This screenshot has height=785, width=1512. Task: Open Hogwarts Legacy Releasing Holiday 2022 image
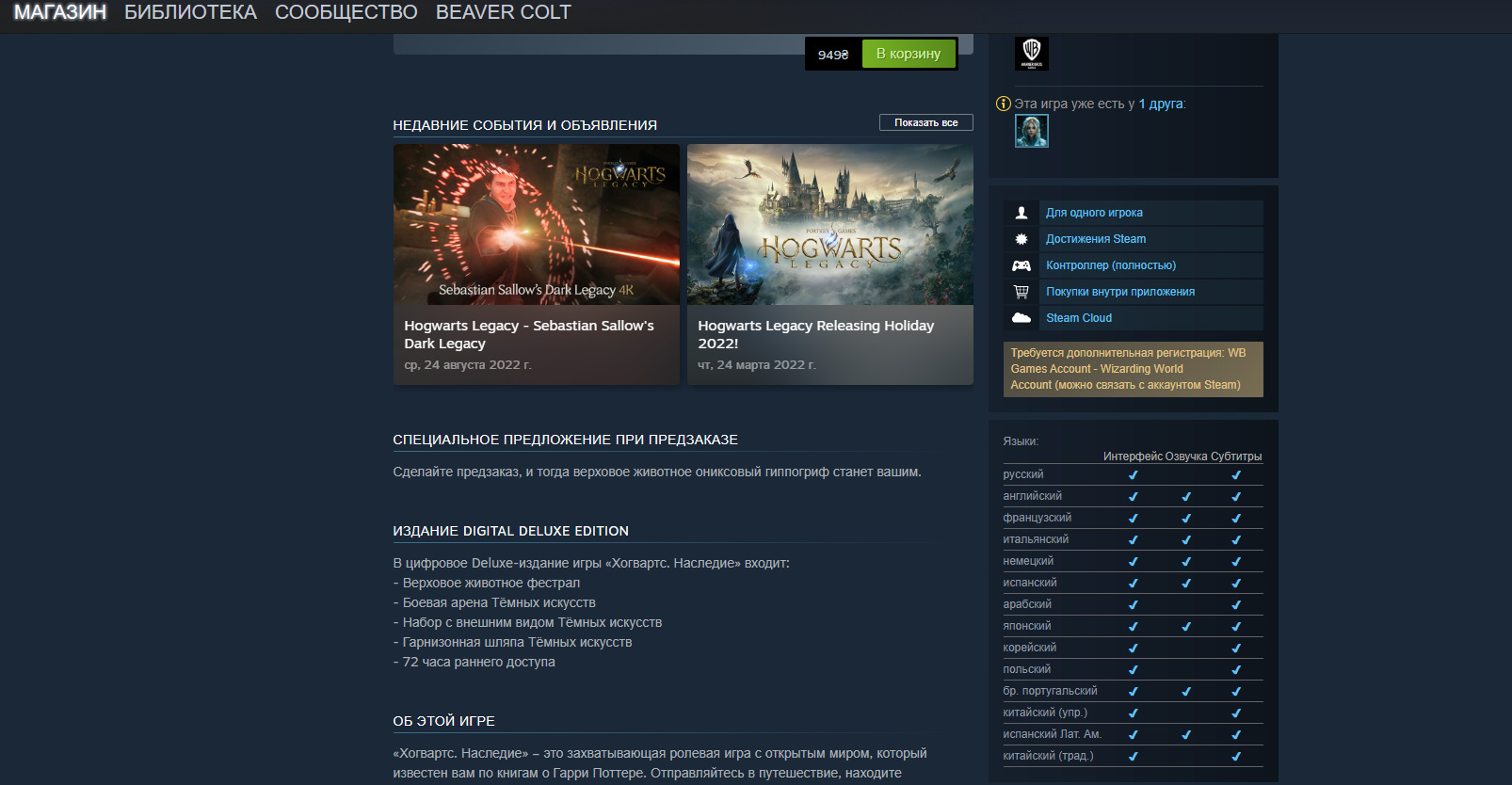[x=829, y=224]
